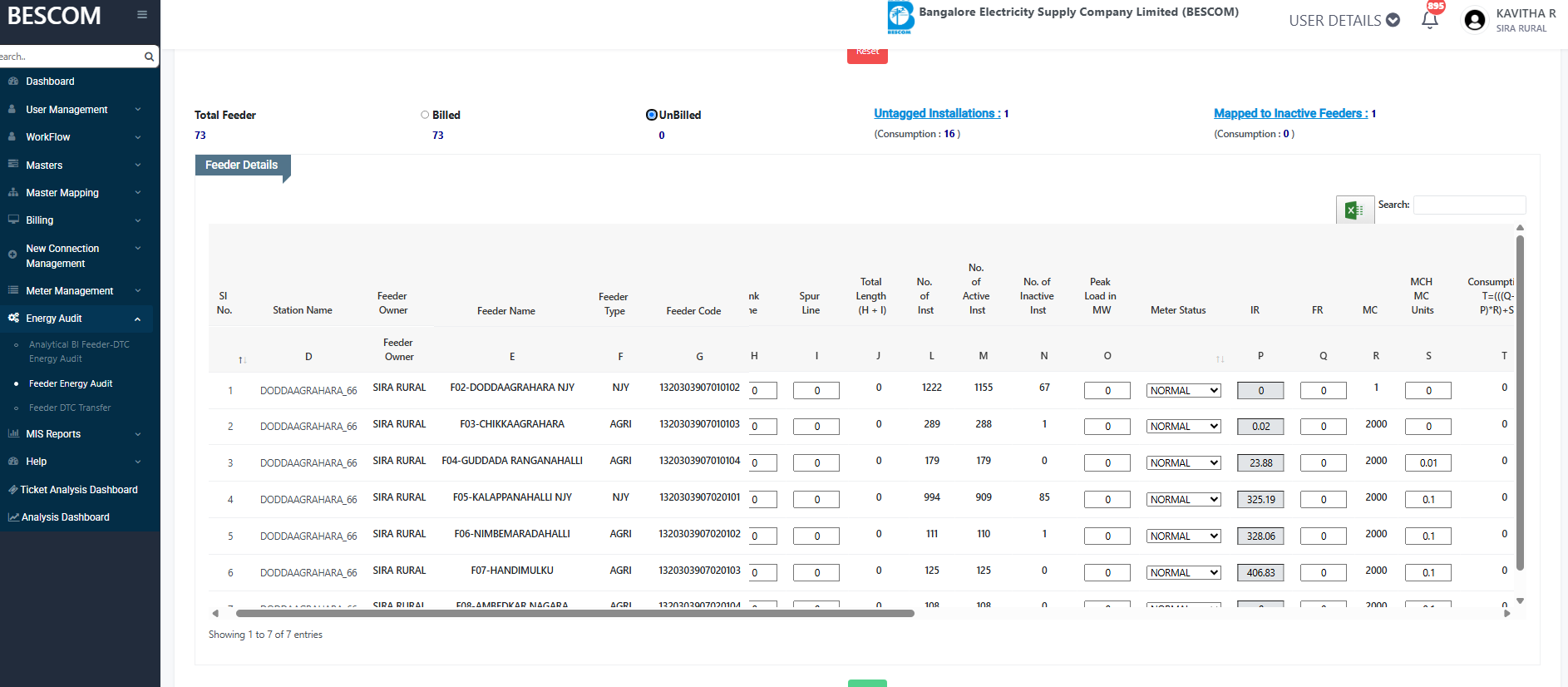Open Meter Status dropdown for F05-KALAPPANAHALLI NJY
1568x687 pixels.
1184,500
